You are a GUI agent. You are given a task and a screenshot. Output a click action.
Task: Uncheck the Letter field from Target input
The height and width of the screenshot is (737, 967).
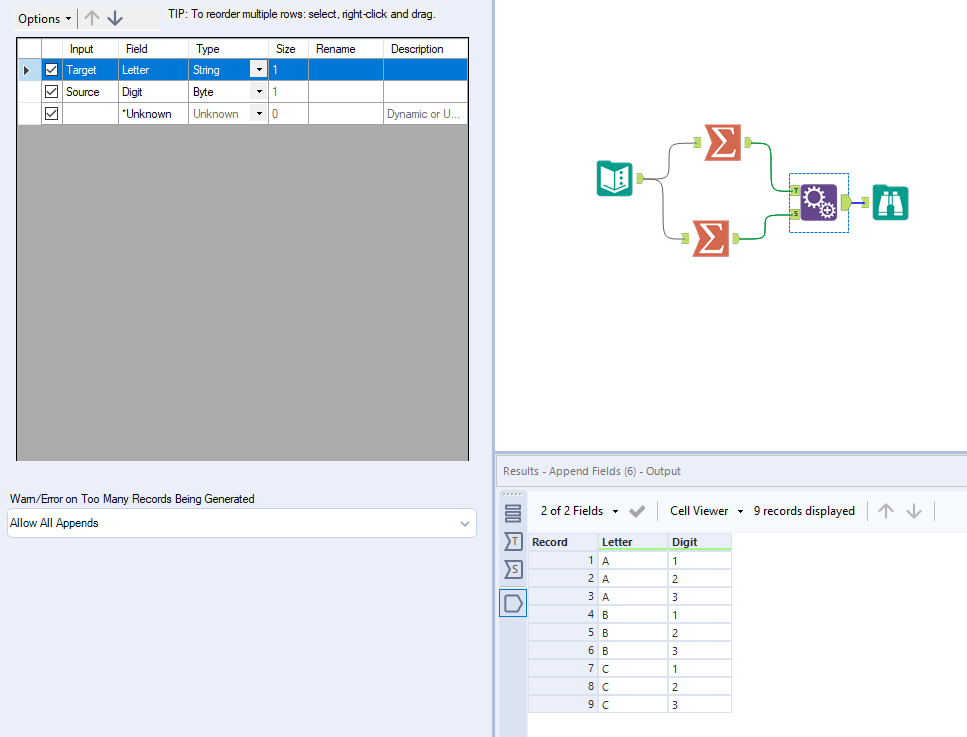coord(51,69)
